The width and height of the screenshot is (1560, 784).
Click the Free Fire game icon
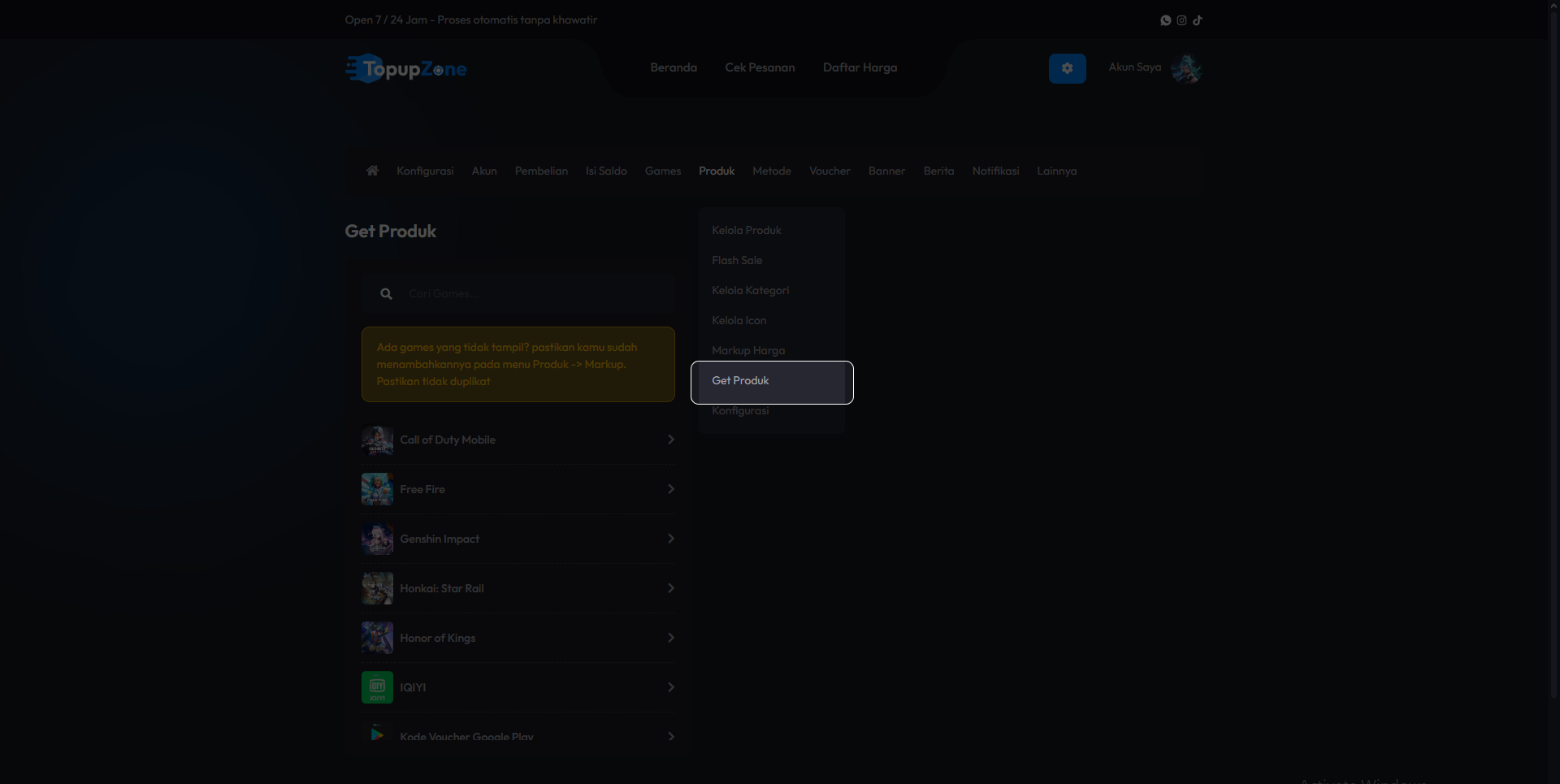point(377,489)
